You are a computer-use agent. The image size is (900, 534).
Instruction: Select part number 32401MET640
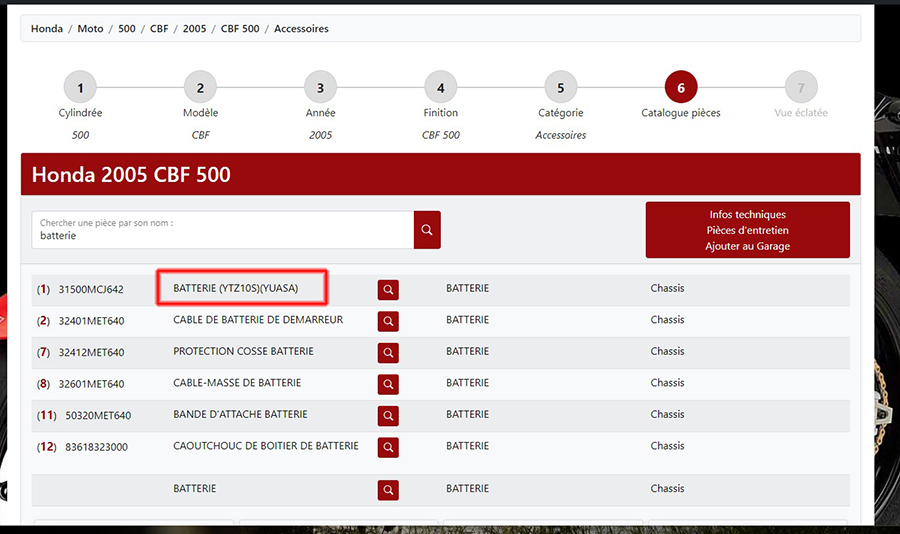point(91,321)
